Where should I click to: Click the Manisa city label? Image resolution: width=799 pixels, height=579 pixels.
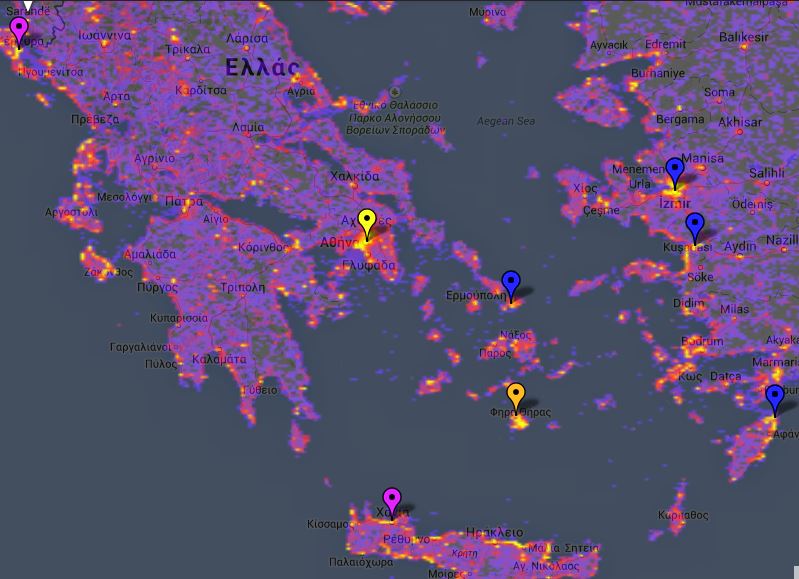pyautogui.click(x=702, y=158)
